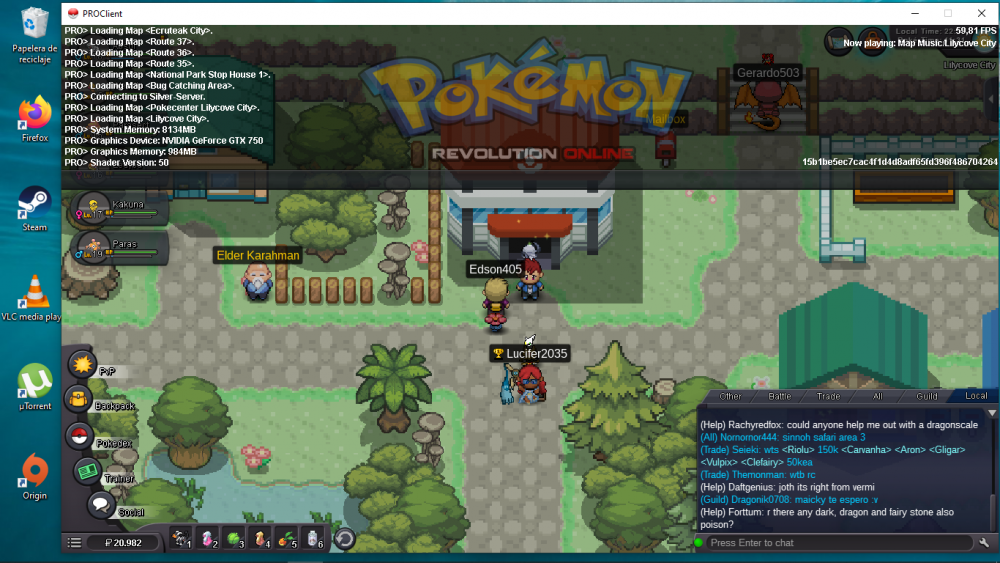Click the Battle chat tab
This screenshot has height=563, width=1000.
coord(779,396)
